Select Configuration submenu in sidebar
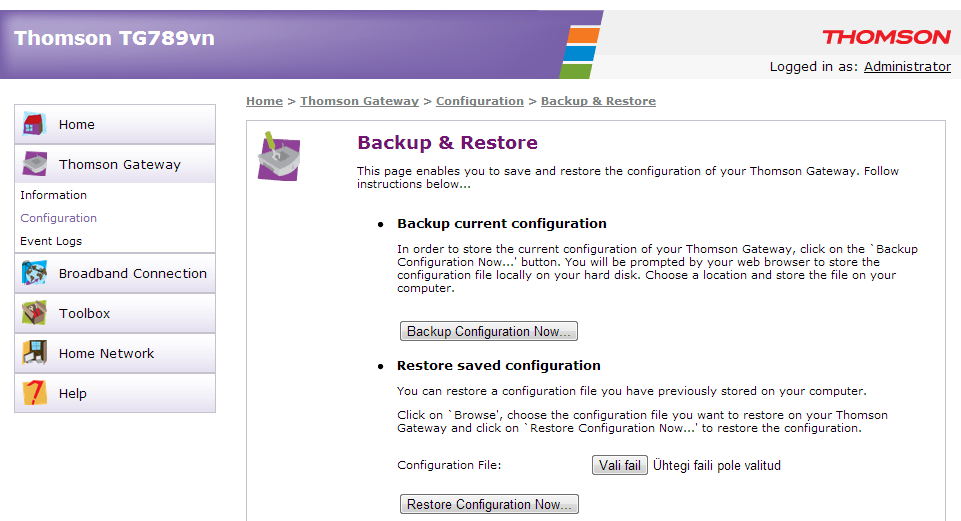The height and width of the screenshot is (521, 961). tap(58, 218)
